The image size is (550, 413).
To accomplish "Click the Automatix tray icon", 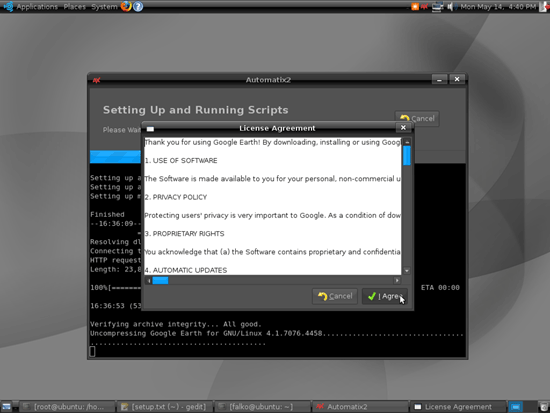I will point(424,6).
